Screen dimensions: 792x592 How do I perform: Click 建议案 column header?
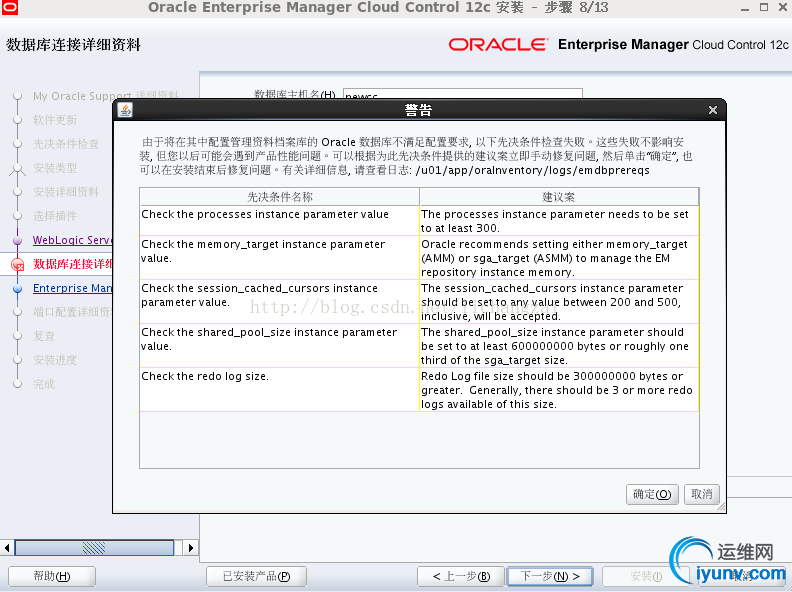coord(559,196)
